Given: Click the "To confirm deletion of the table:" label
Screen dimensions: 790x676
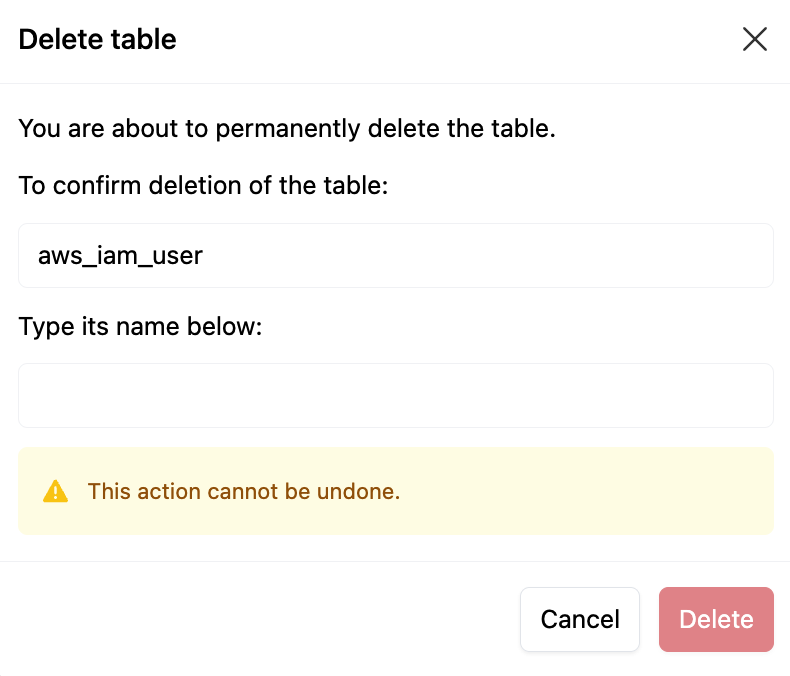Looking at the screenshot, I should pyautogui.click(x=203, y=186).
